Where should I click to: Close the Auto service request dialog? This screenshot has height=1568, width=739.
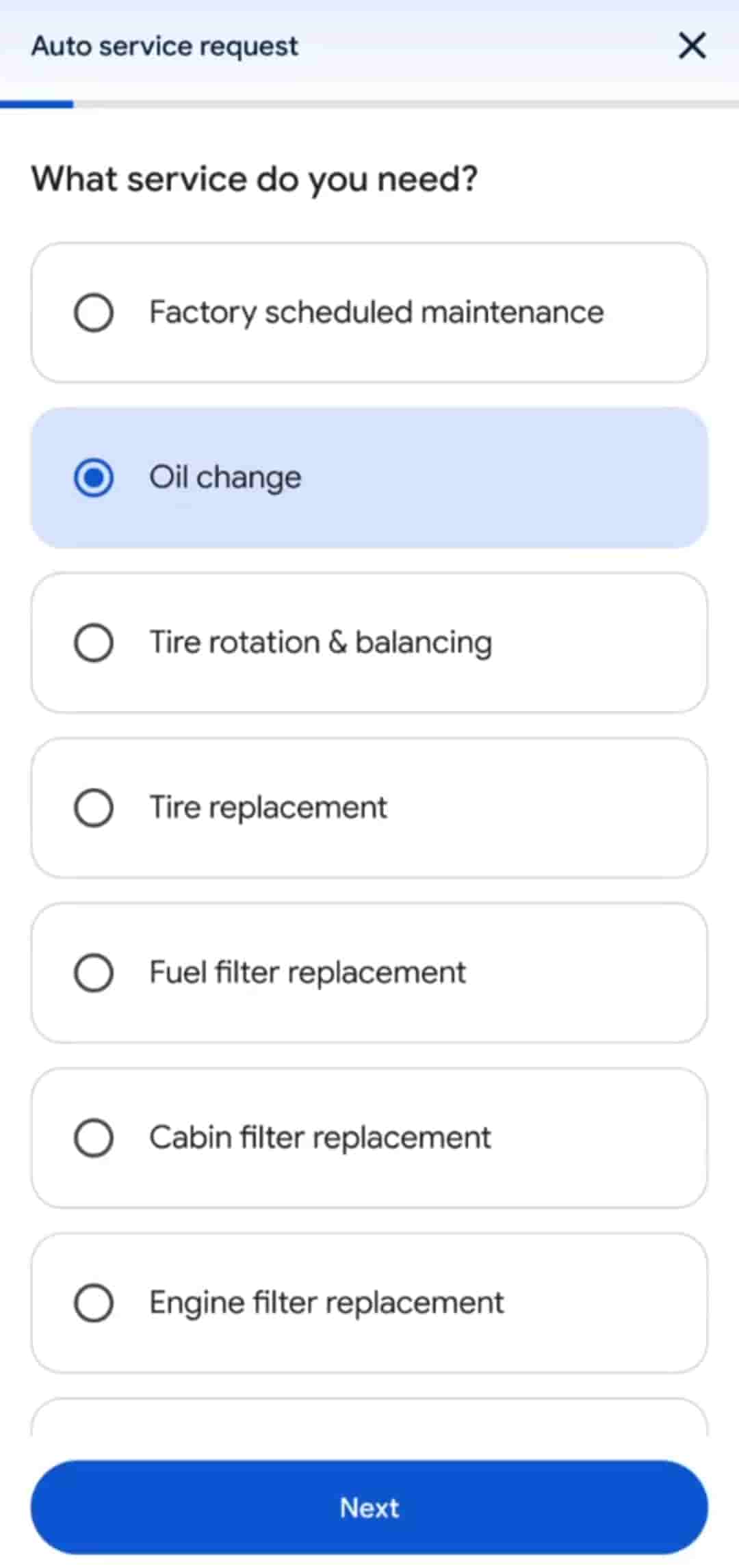[x=692, y=46]
